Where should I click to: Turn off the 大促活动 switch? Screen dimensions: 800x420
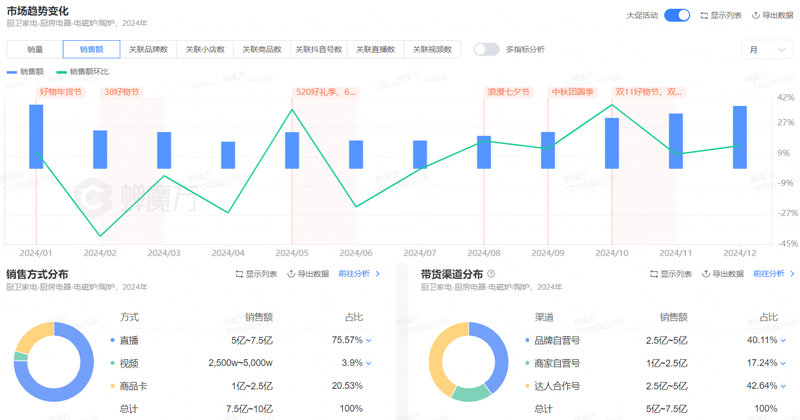pos(677,16)
